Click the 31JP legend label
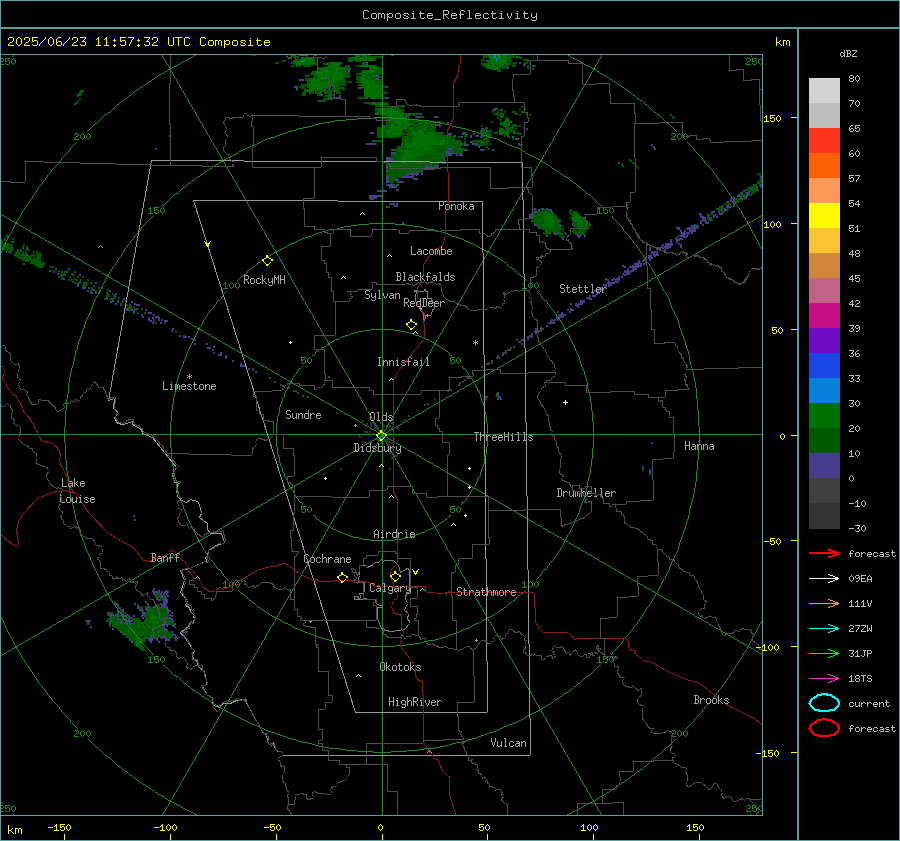The height and width of the screenshot is (841, 900). [860, 653]
